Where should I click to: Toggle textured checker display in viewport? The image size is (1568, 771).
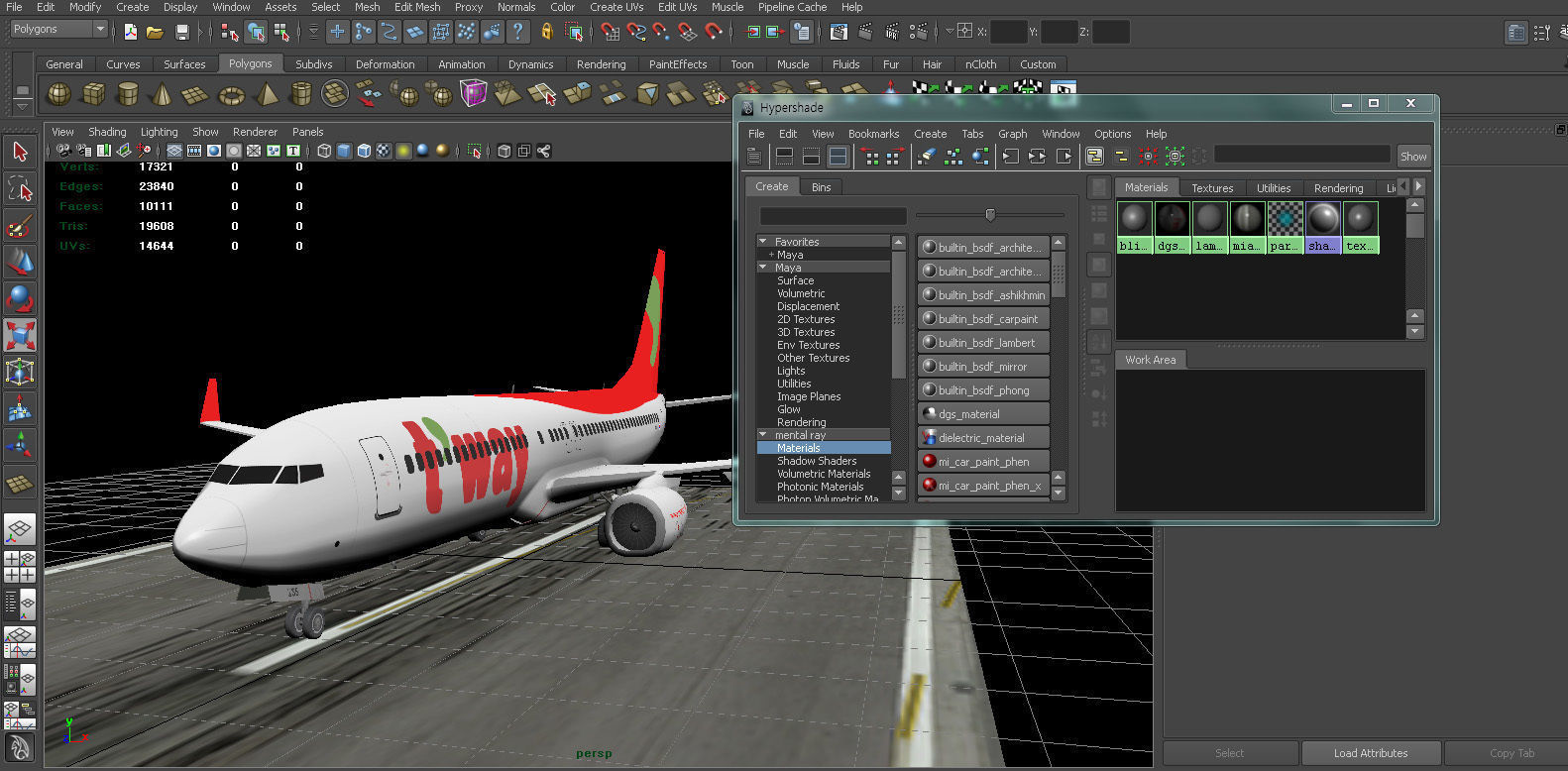[384, 151]
